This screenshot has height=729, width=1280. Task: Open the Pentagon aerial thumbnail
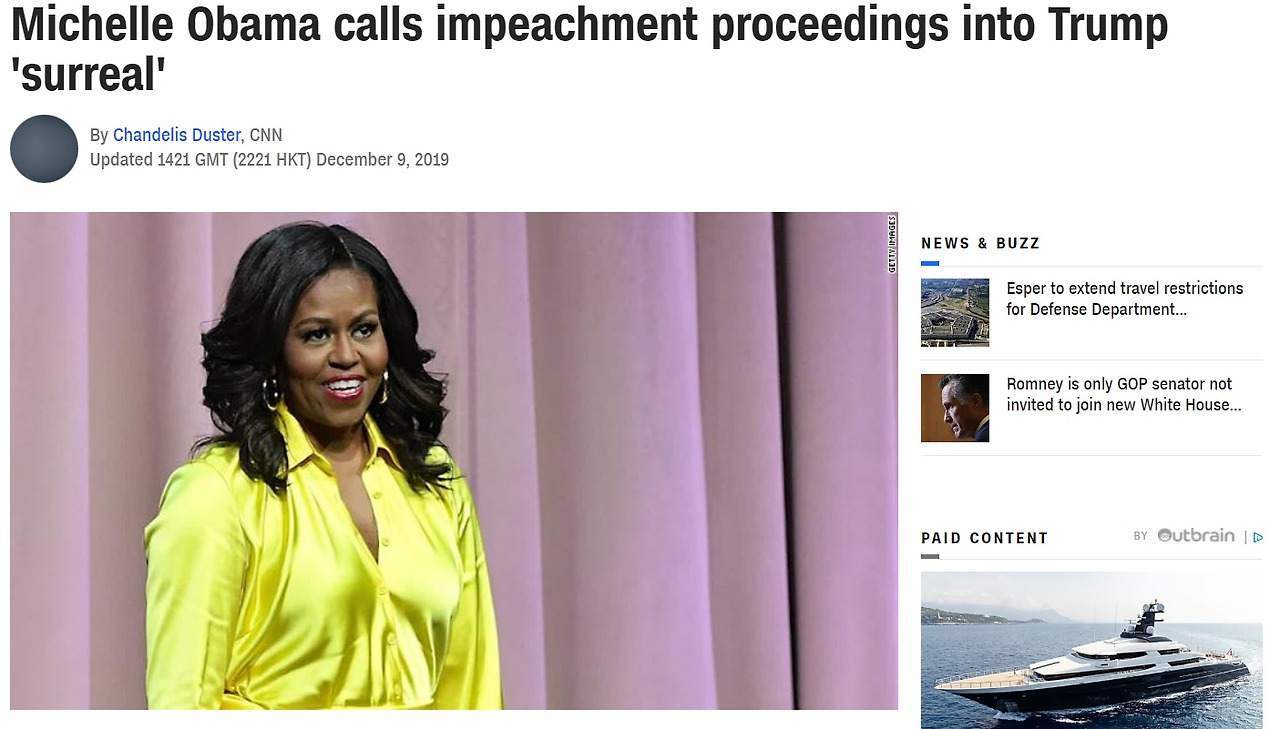(x=955, y=313)
